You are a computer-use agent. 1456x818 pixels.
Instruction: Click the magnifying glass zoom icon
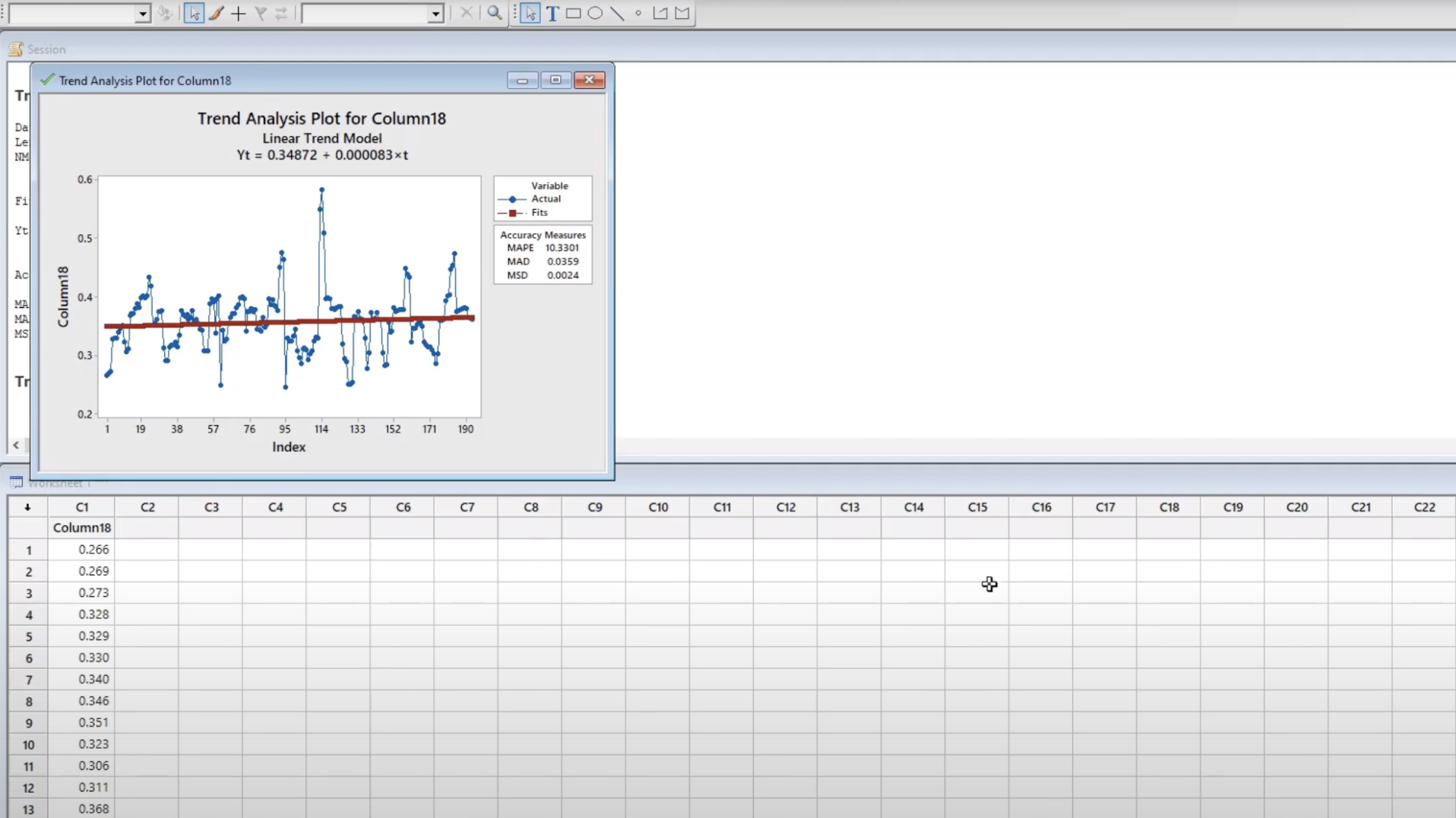495,14
